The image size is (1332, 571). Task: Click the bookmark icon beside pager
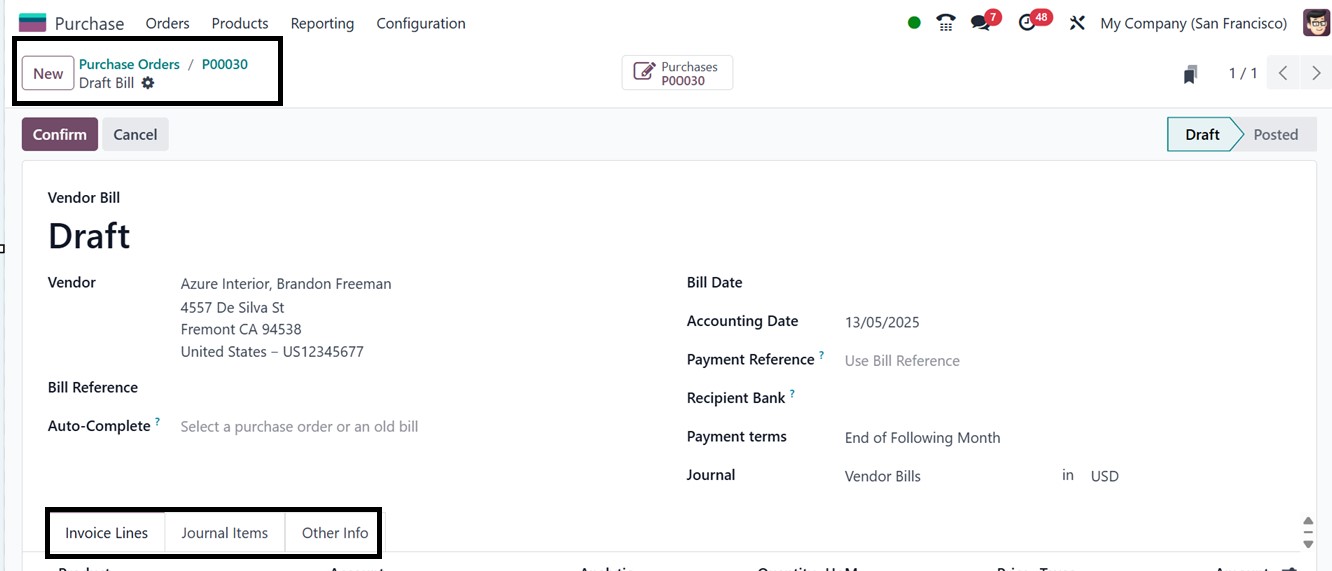(x=1190, y=74)
